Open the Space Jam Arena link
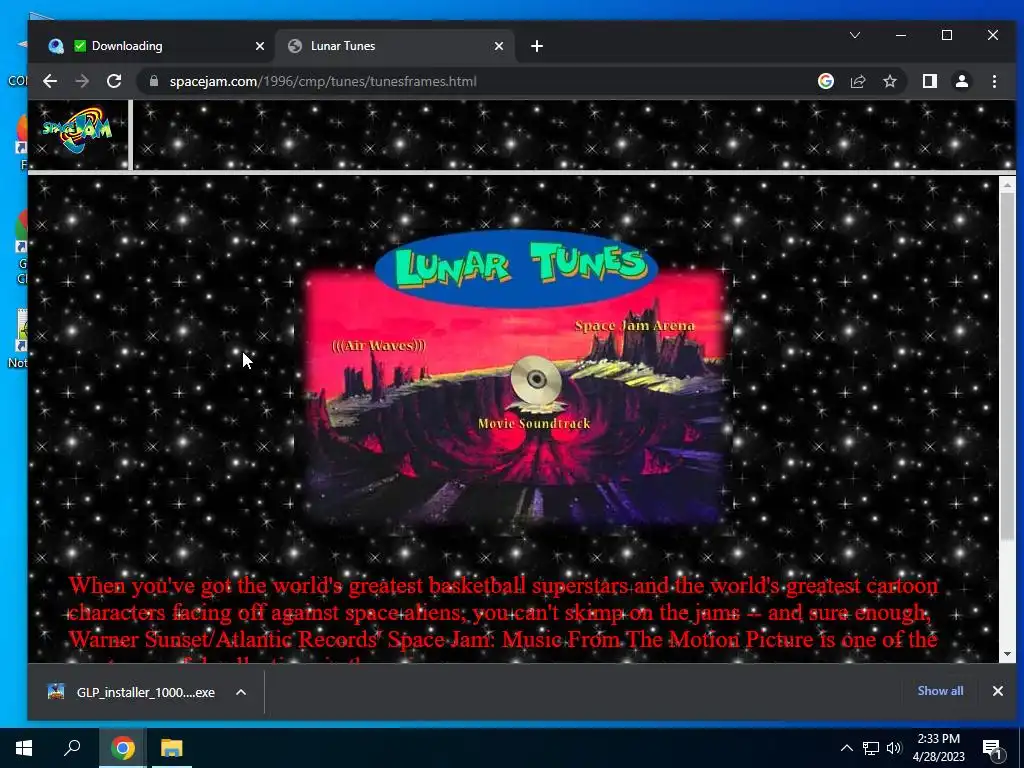Viewport: 1024px width, 768px height. click(634, 325)
